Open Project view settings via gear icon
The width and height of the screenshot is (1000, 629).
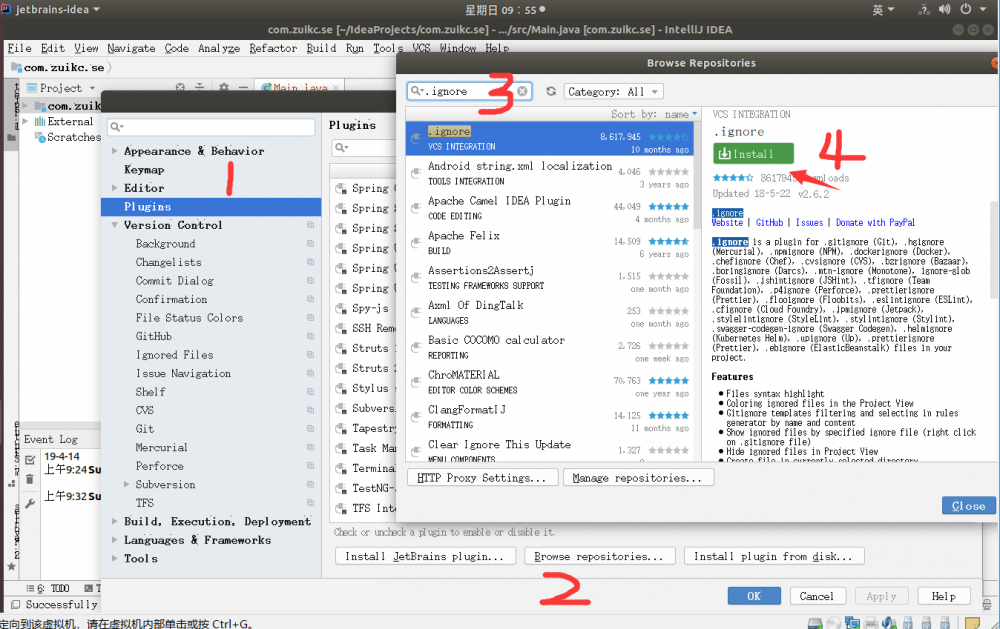tap(222, 87)
